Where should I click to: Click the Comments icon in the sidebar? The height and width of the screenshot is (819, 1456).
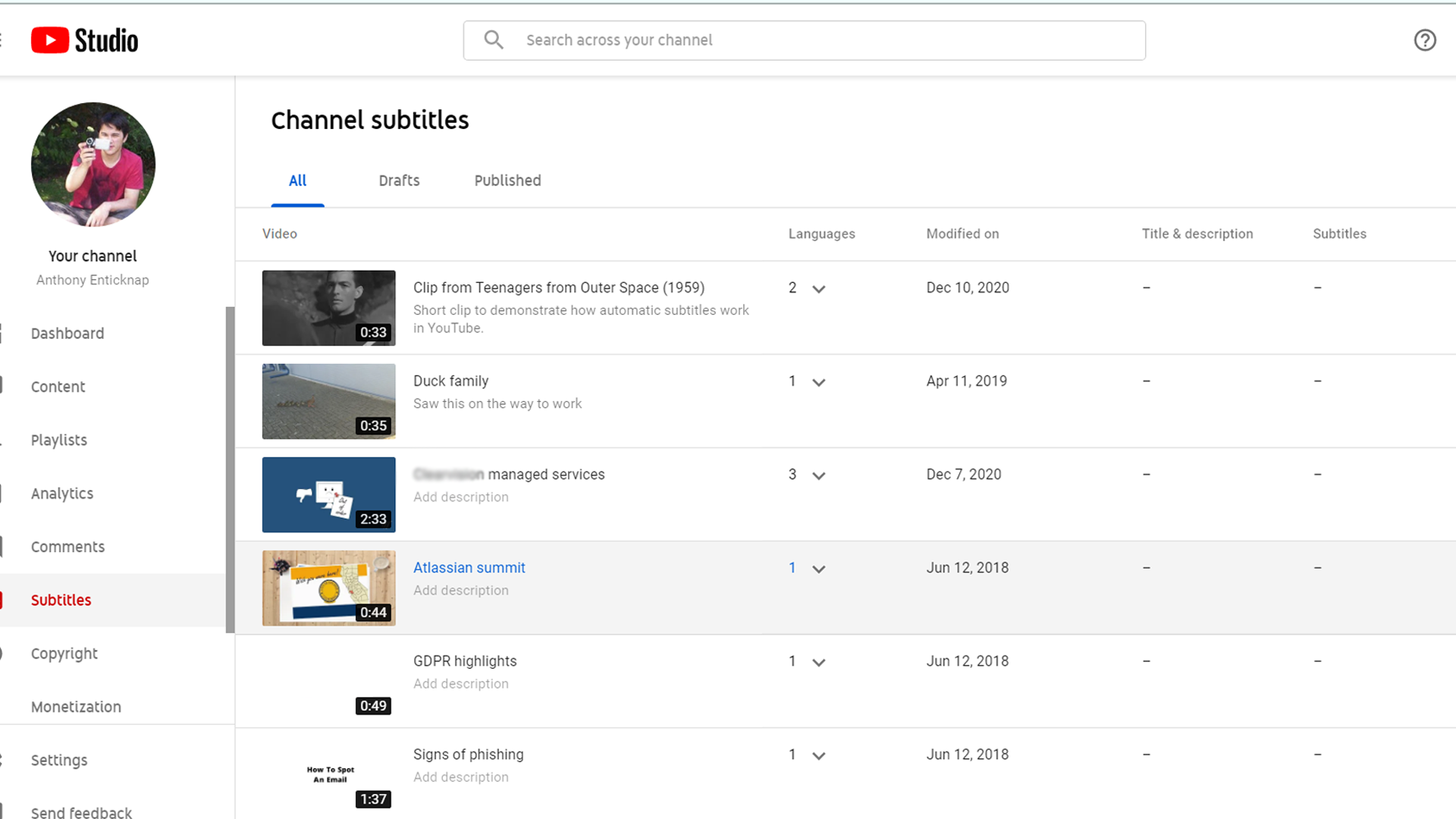click(3, 546)
